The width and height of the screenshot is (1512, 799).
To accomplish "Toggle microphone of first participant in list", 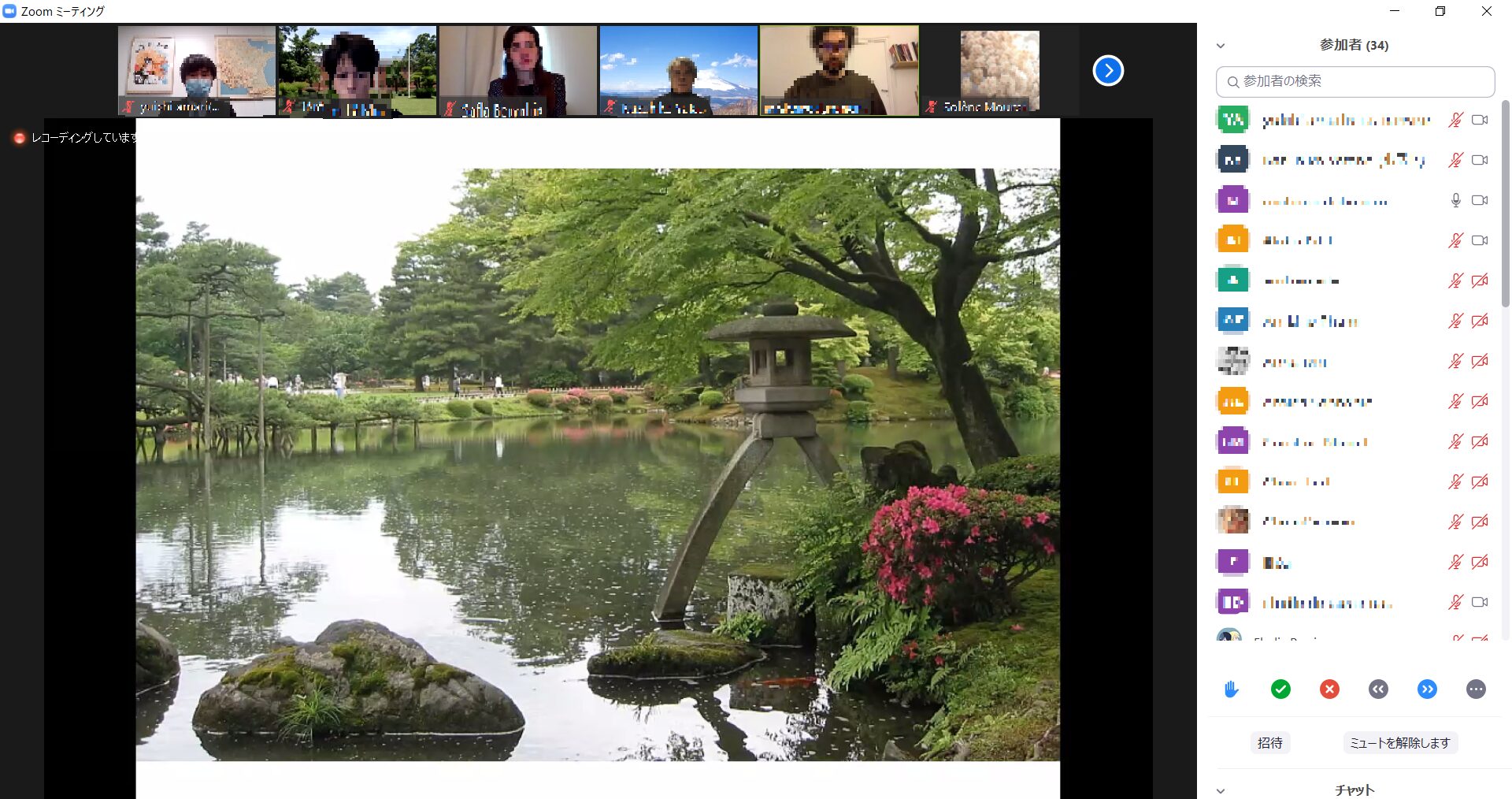I will tap(1455, 120).
